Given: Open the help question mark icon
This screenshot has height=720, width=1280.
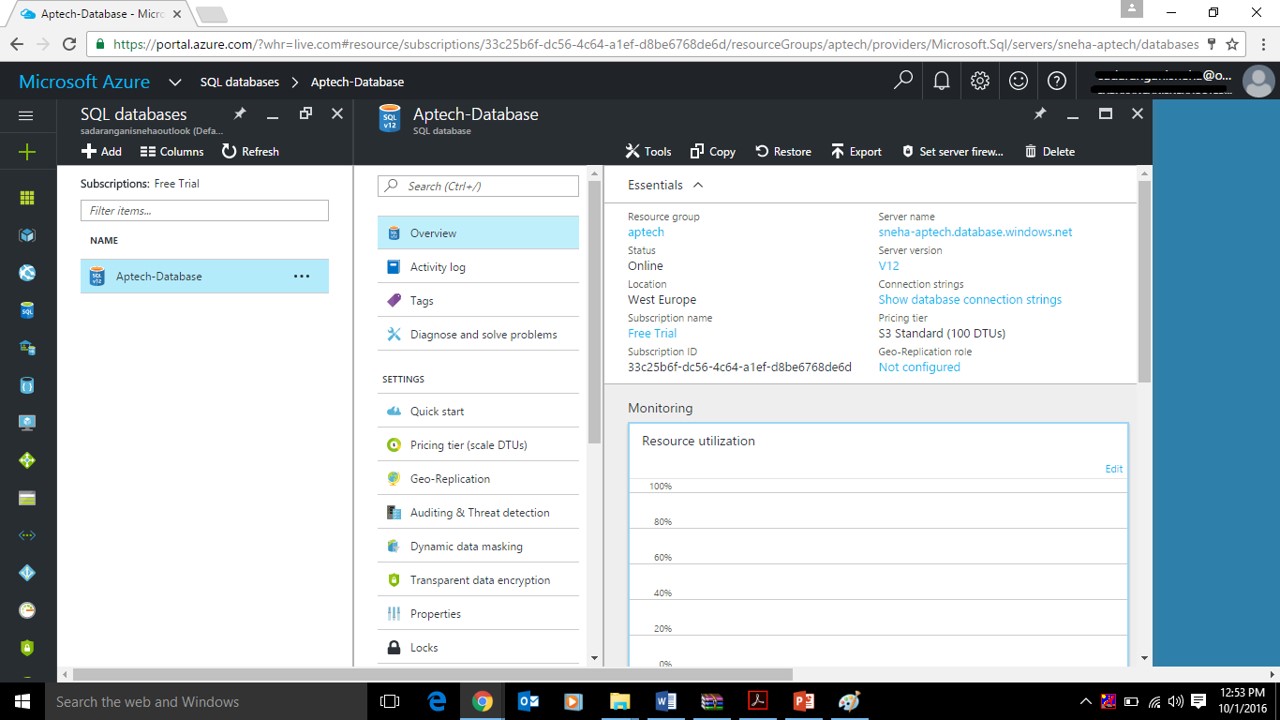Looking at the screenshot, I should pos(1056,81).
